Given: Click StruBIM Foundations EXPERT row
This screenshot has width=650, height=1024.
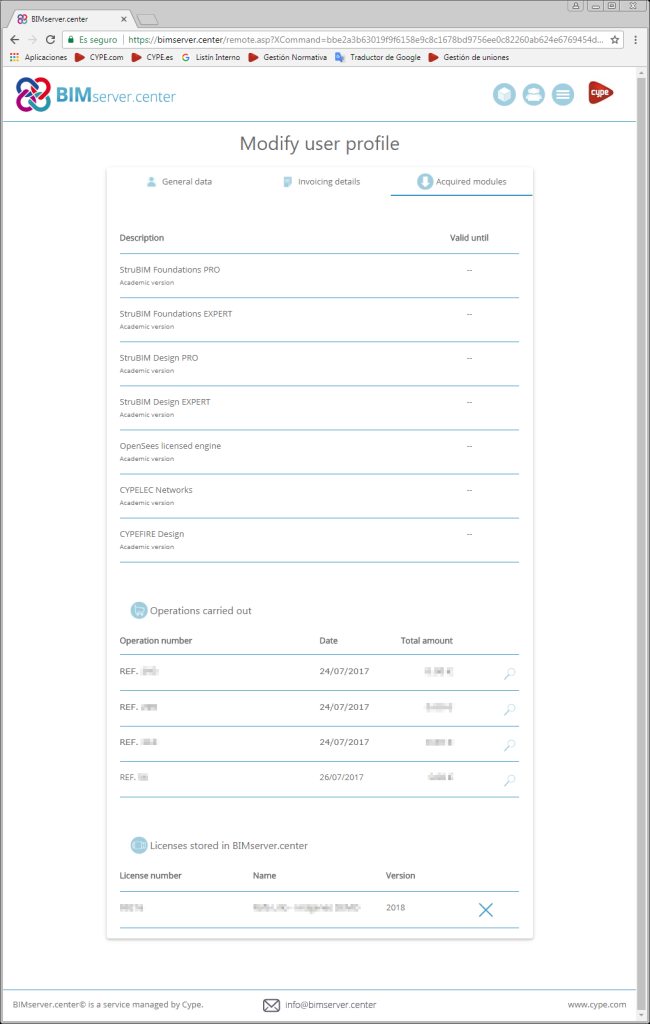Looking at the screenshot, I should [319, 320].
